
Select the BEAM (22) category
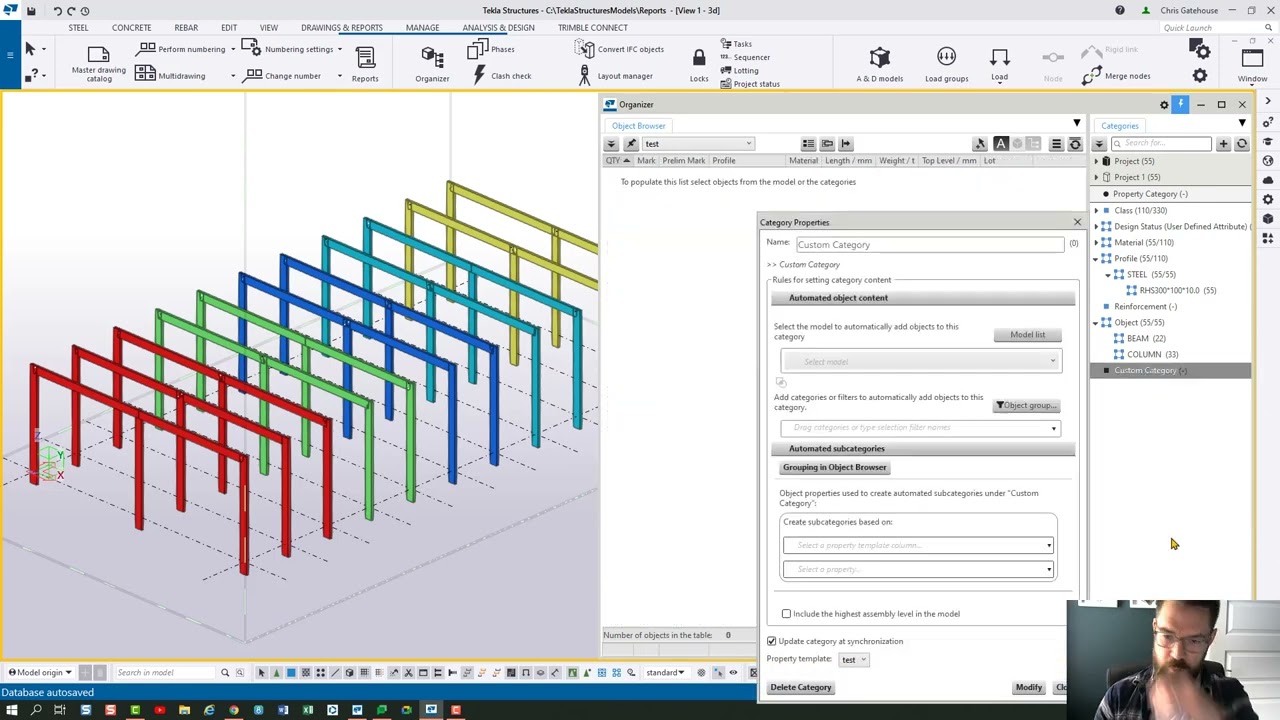[1146, 338]
